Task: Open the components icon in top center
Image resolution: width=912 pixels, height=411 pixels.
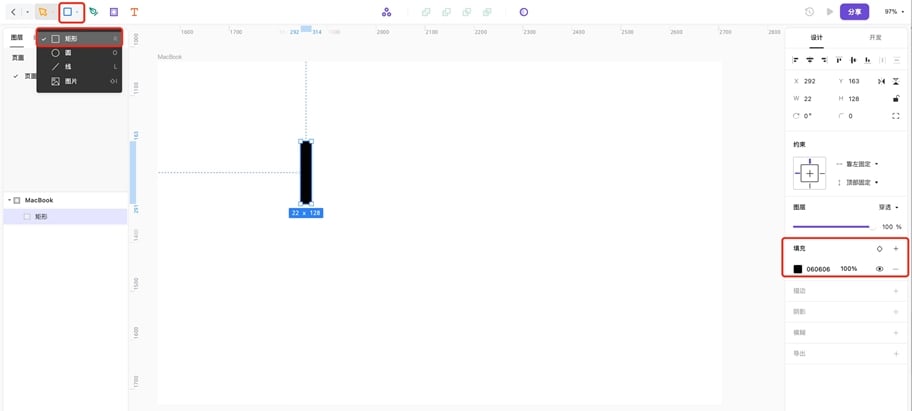Action: tap(386, 12)
